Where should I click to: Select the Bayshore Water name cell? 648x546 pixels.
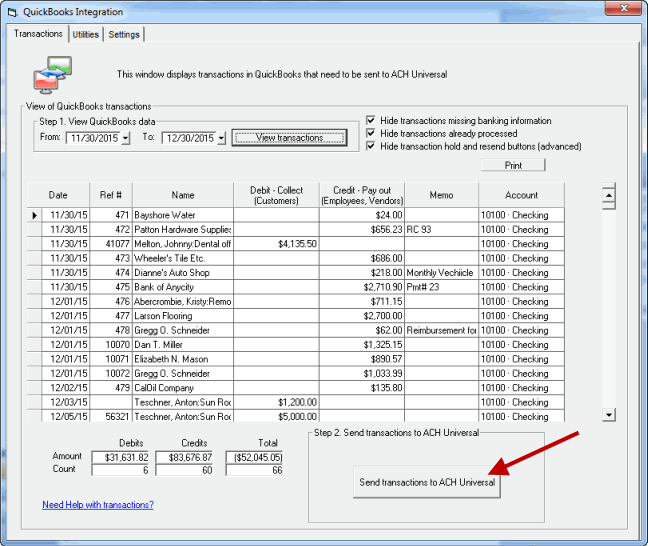coord(183,215)
